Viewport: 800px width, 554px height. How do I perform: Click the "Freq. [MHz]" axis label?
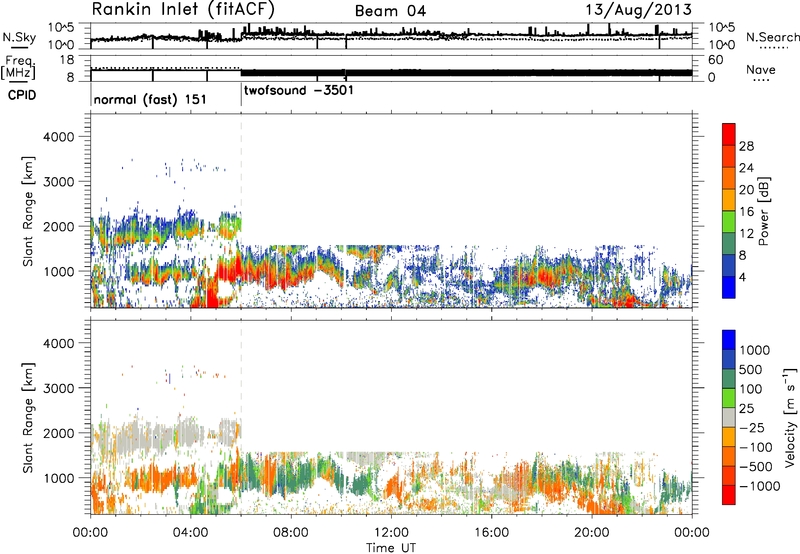[x=19, y=67]
